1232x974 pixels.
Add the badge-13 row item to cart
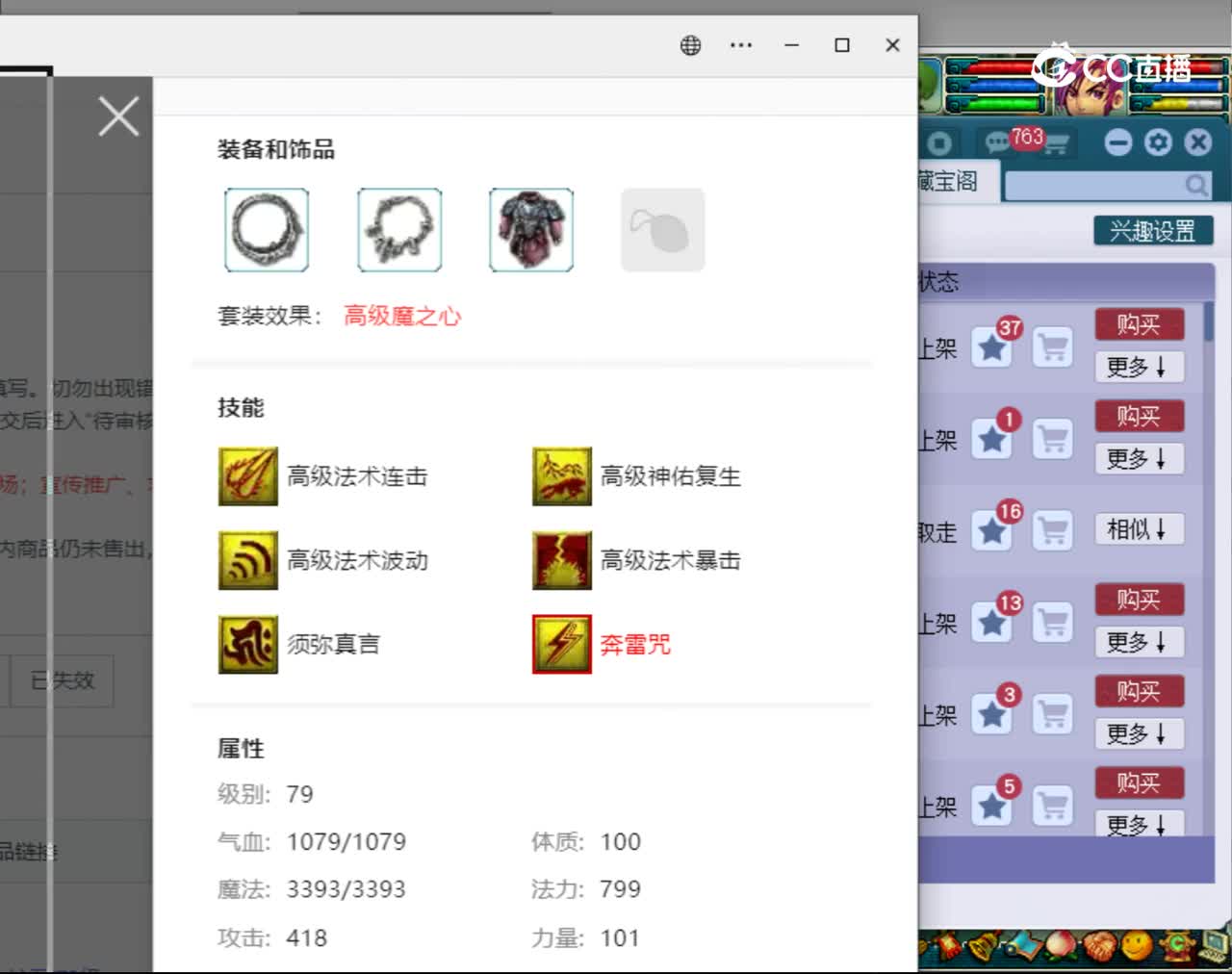point(1053,623)
